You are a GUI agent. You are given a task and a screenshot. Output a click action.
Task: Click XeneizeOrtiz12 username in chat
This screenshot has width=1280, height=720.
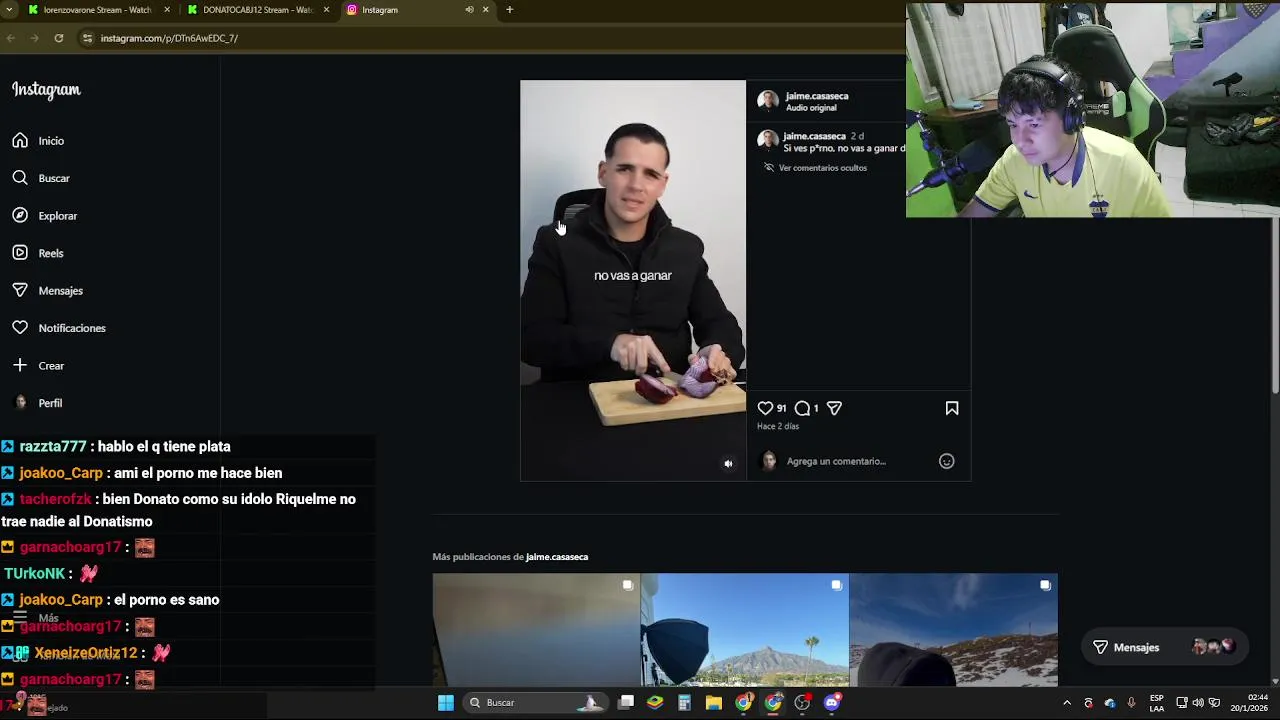point(85,653)
